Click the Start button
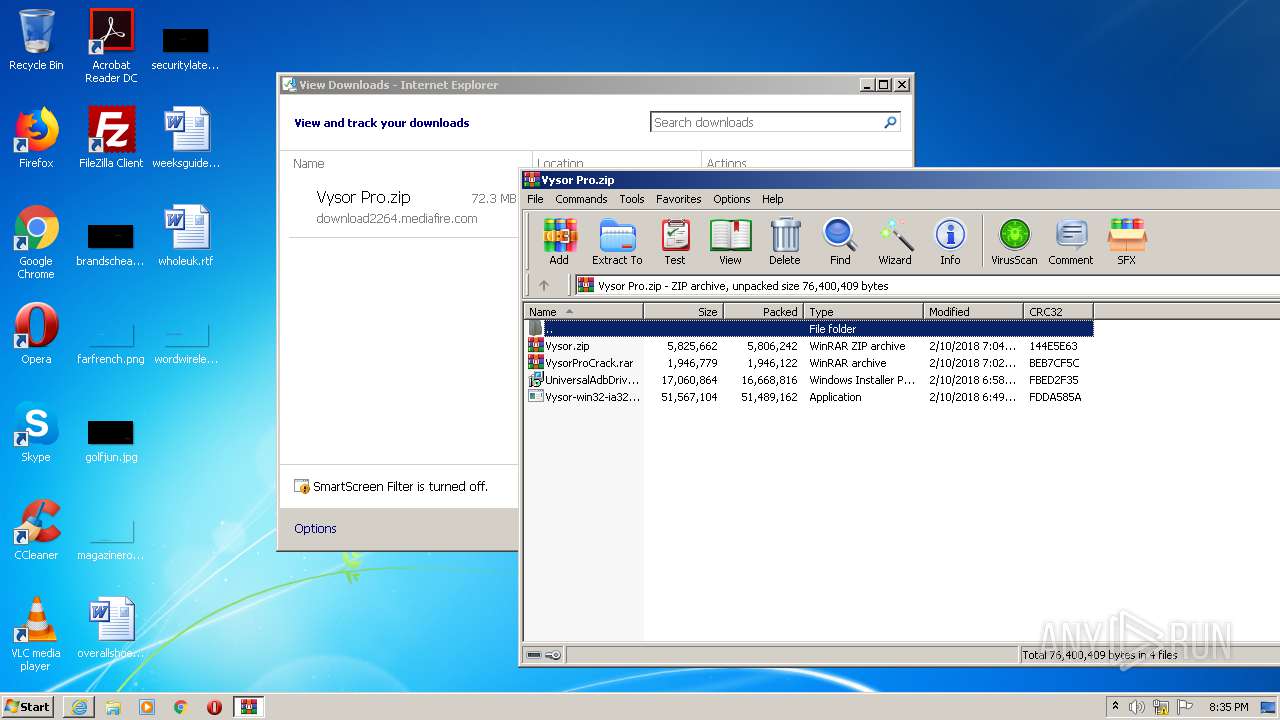 pos(28,707)
